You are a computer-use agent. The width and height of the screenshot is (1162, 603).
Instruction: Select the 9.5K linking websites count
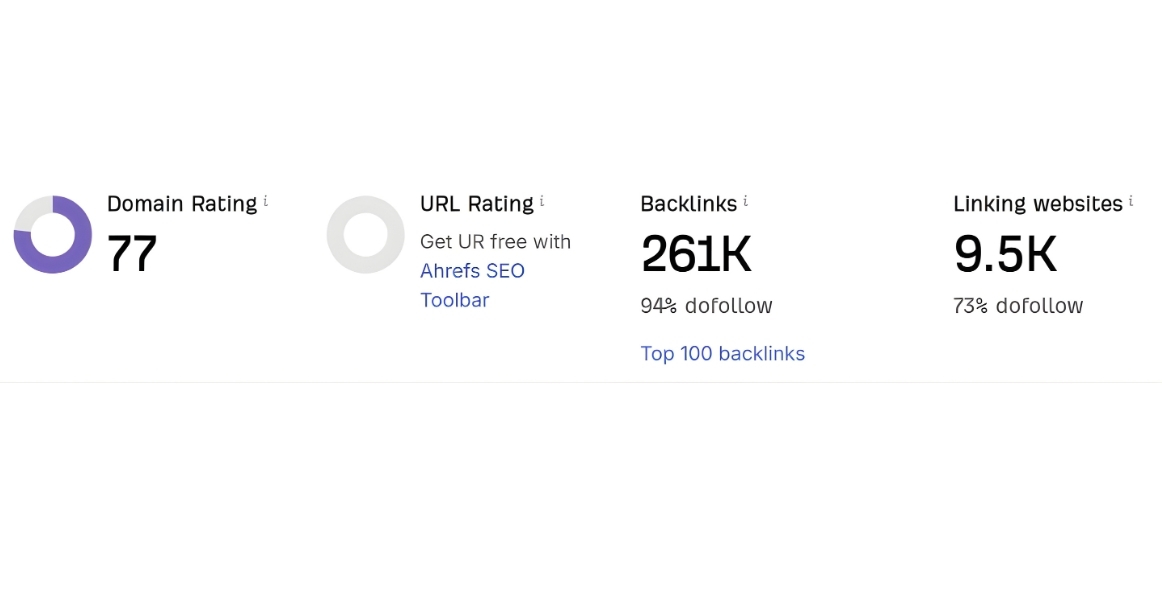[1004, 254]
